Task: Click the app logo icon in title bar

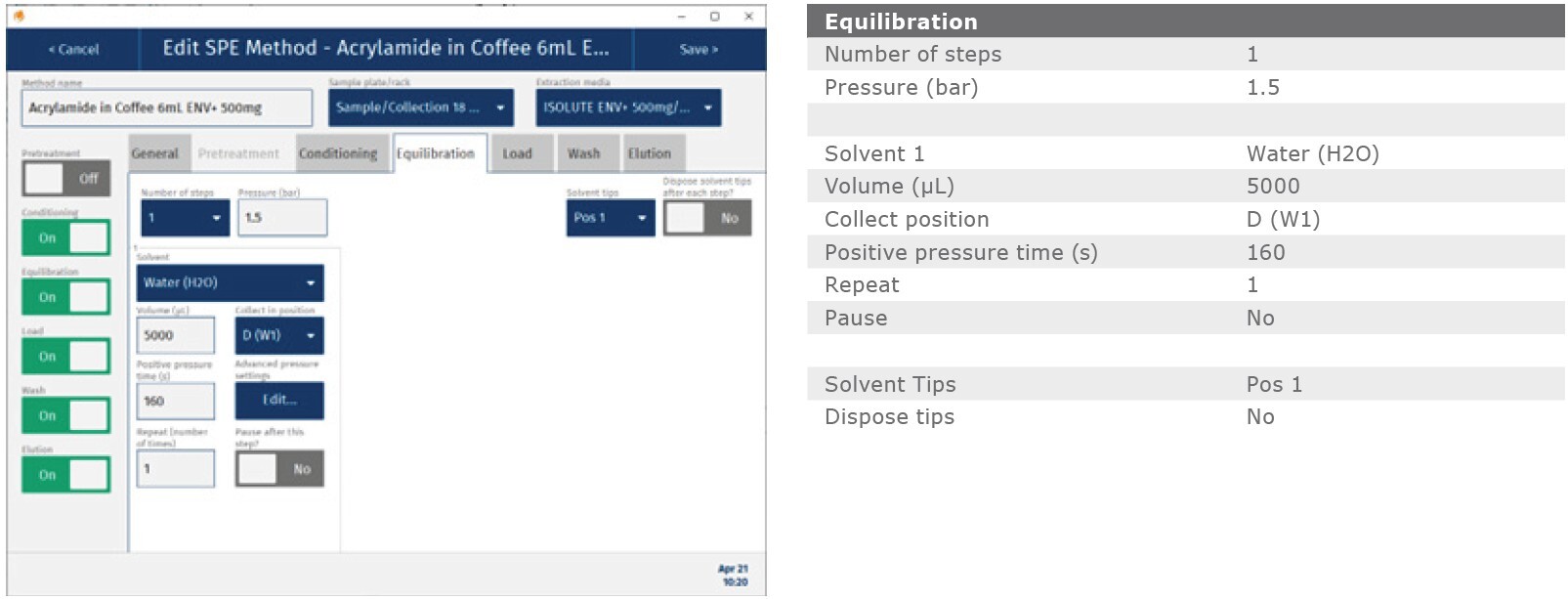Action: point(20,16)
